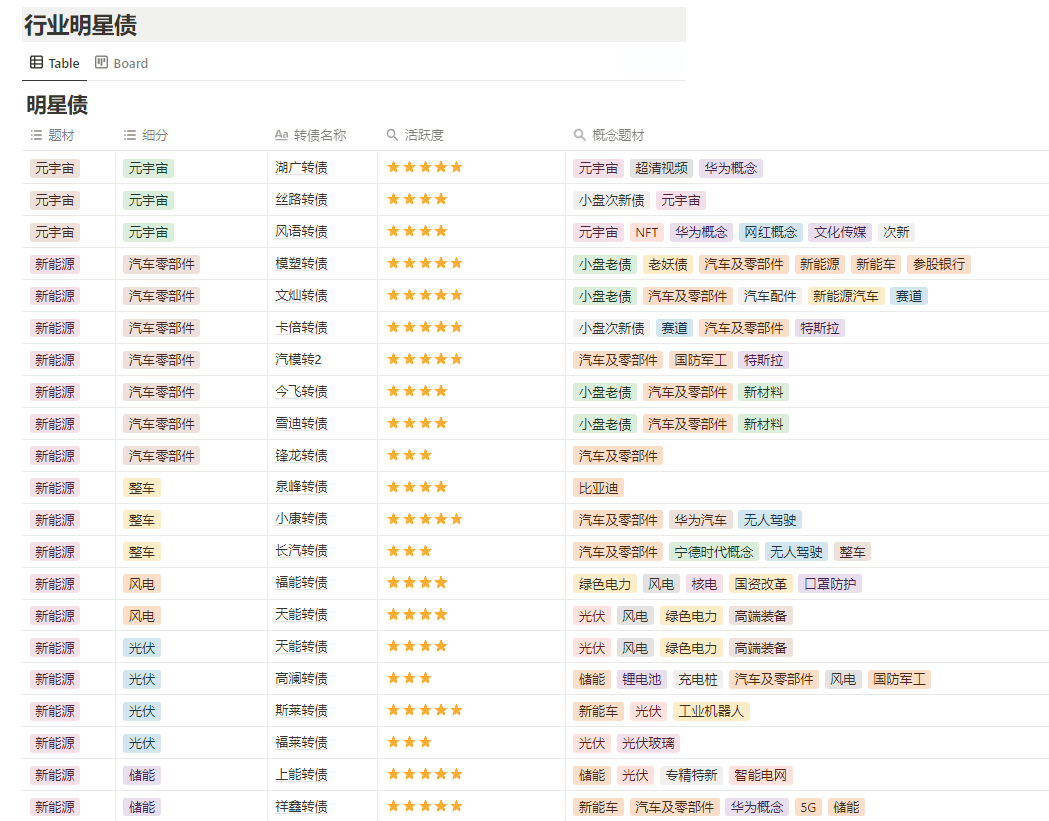Viewport: 1049px width, 821px height.
Task: Click the 题材 column list icon
Action: pyautogui.click(x=36, y=135)
